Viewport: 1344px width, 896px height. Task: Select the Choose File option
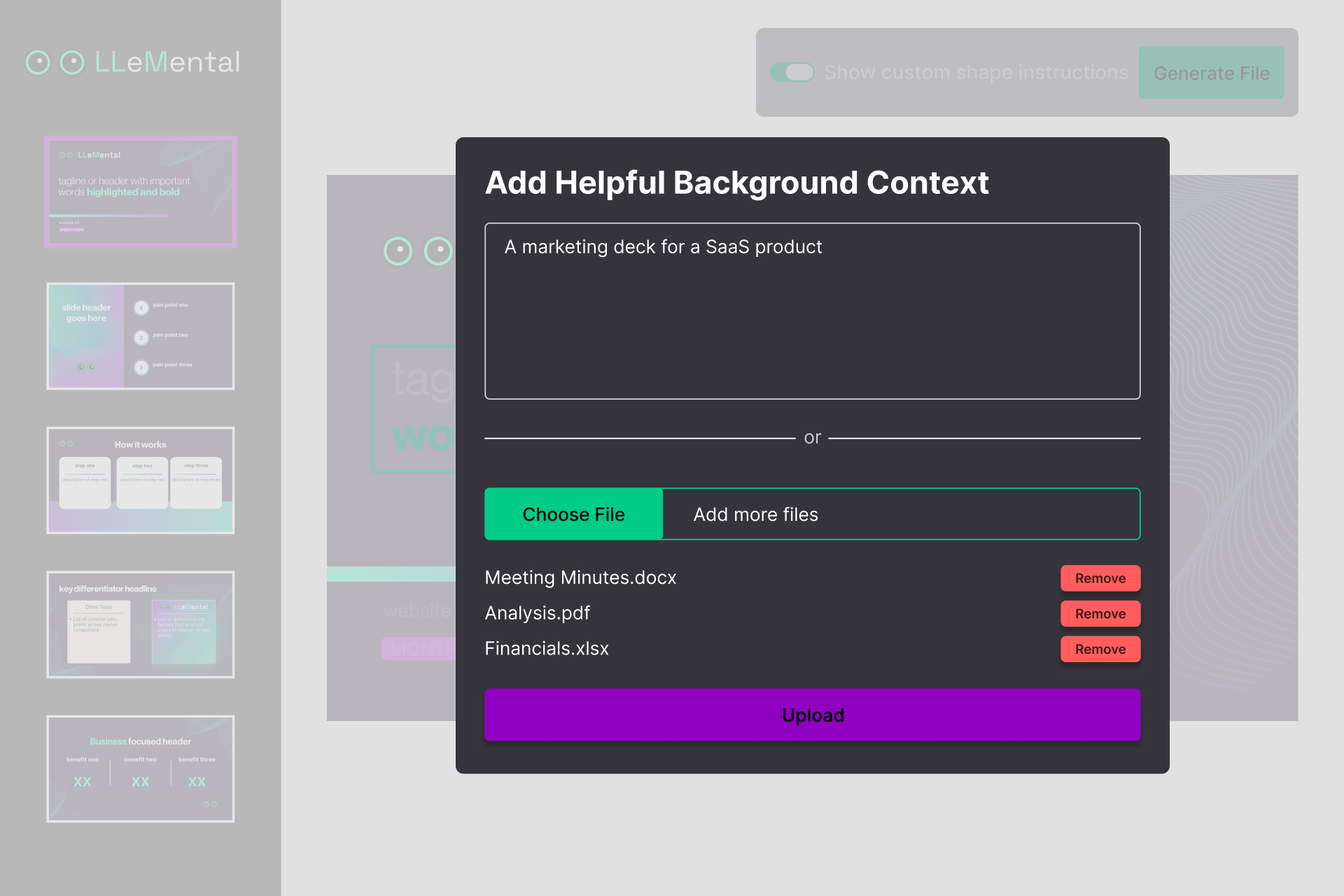[x=573, y=514]
